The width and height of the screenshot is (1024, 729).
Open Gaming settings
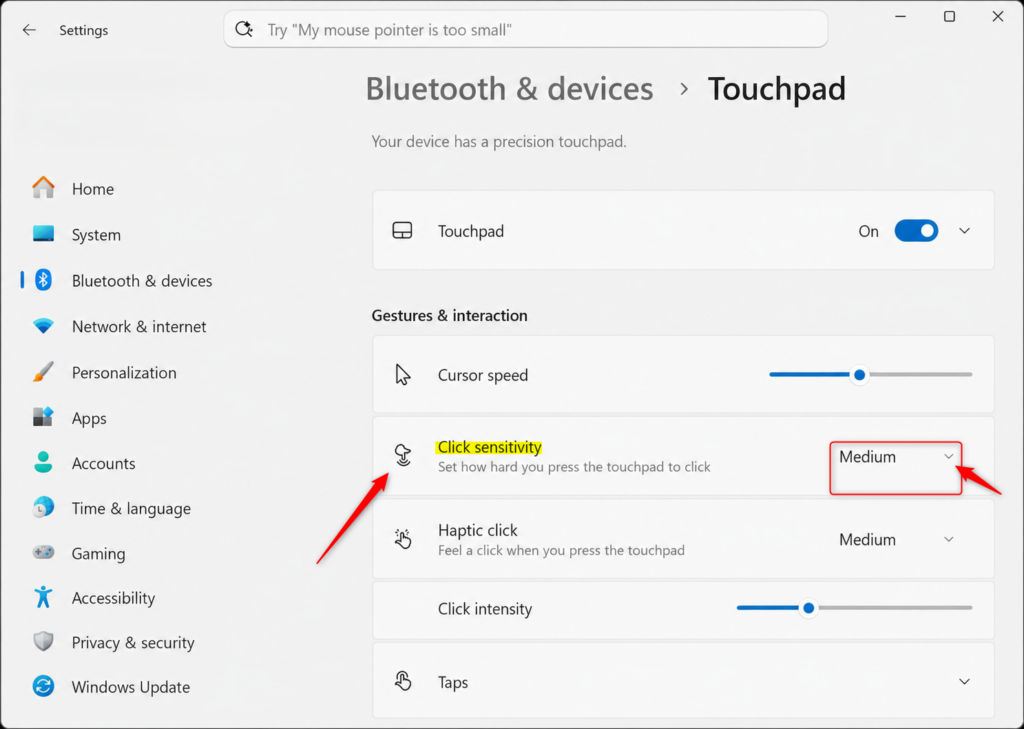98,554
